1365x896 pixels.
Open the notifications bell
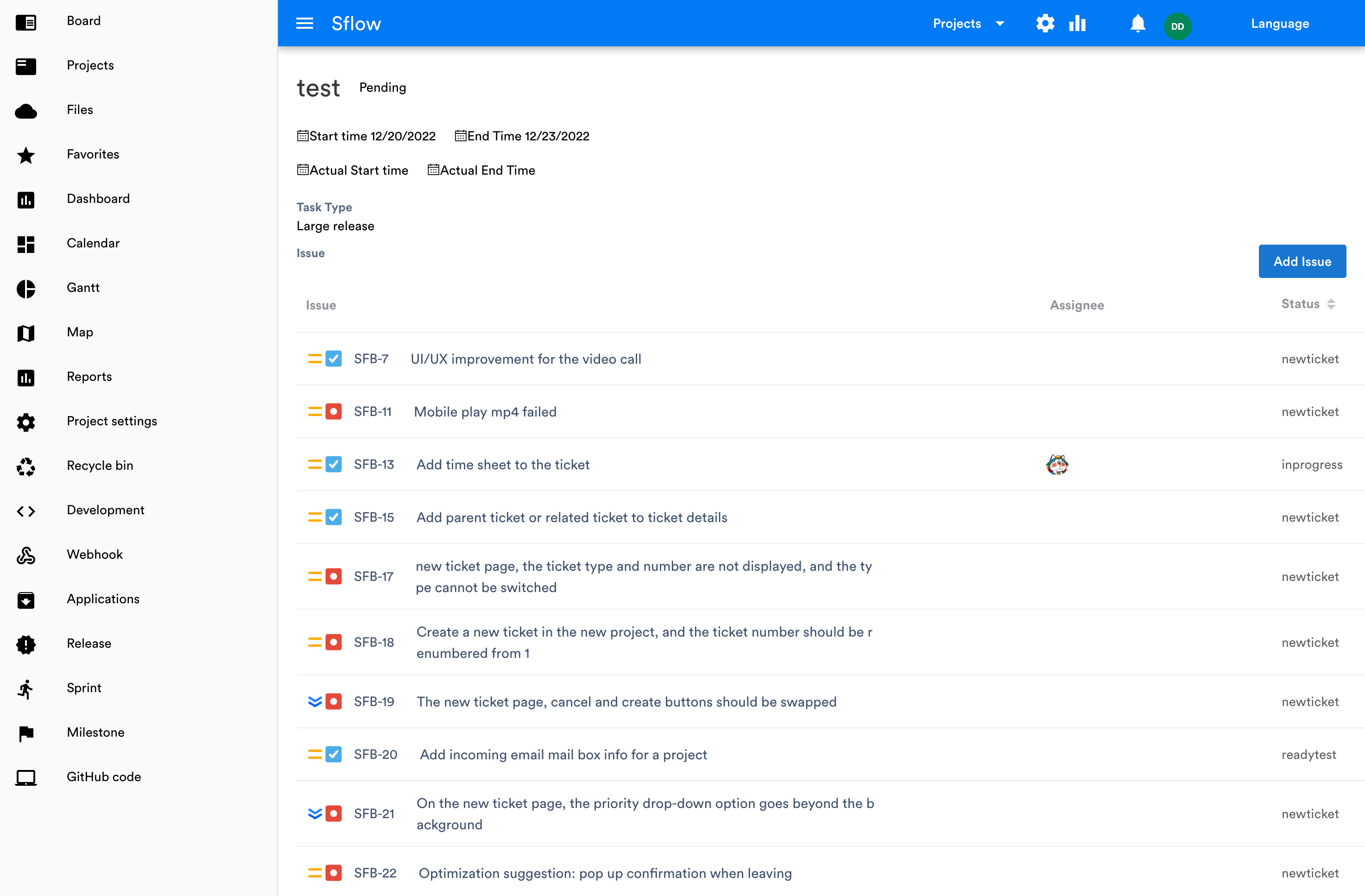click(1137, 24)
